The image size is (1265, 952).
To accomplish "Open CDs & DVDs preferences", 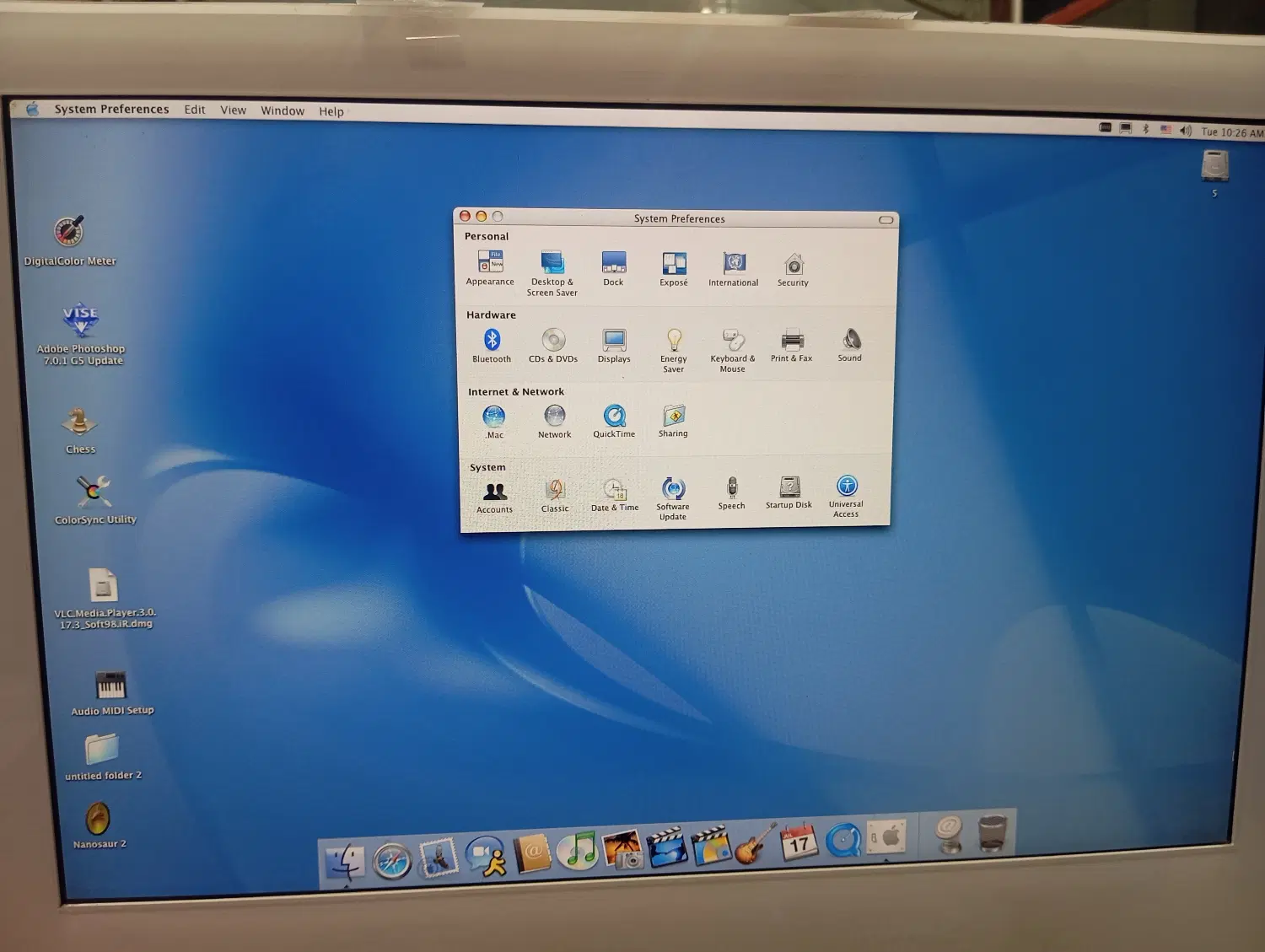I will click(553, 346).
